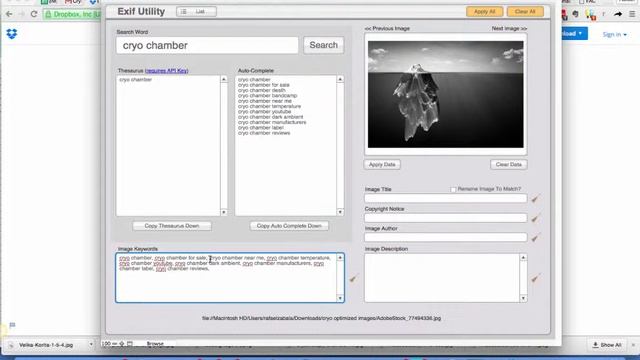Click the checkmark next to Image Title
Image resolution: width=640 pixels, height=360 pixels.
pyautogui.click(x=535, y=198)
